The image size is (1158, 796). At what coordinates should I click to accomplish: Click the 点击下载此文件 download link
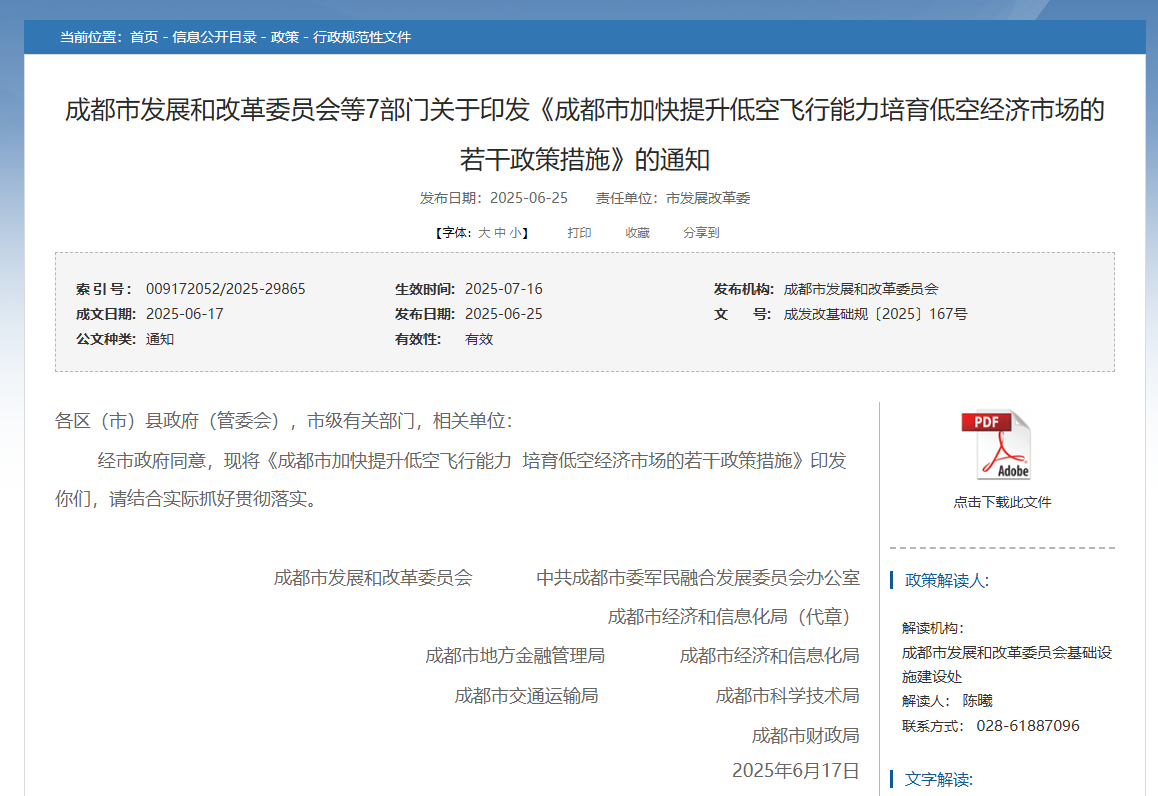1002,502
